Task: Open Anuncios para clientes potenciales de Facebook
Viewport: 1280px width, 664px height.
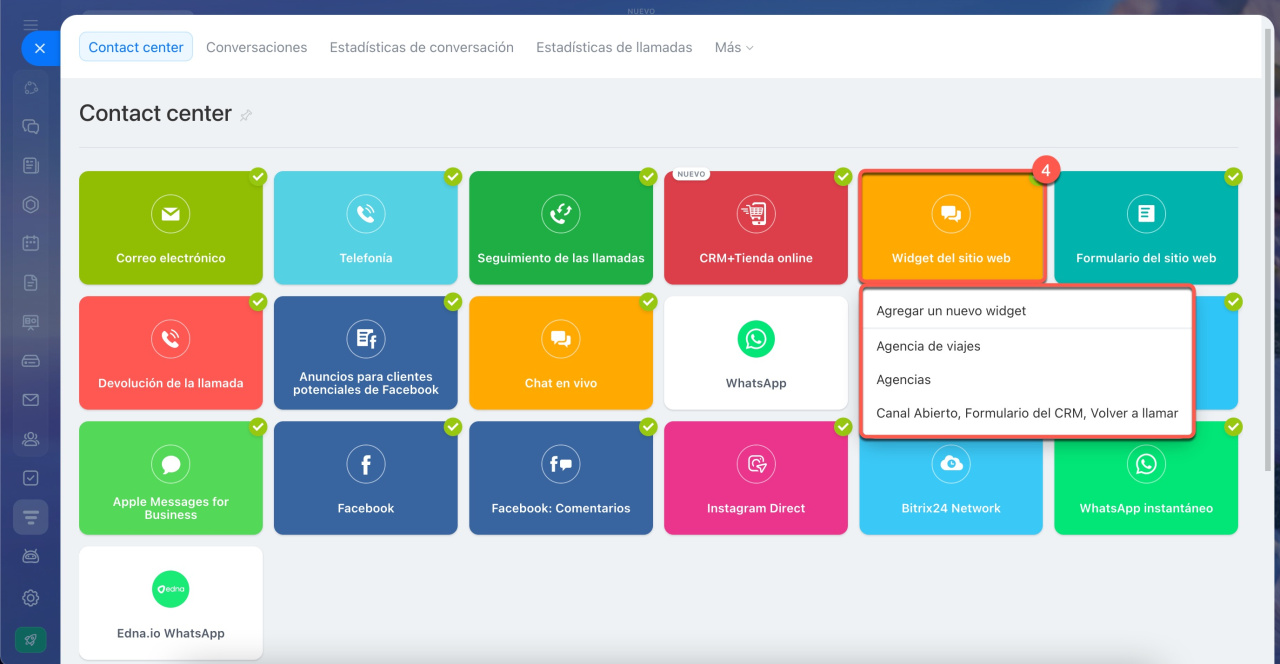Action: pyautogui.click(x=366, y=353)
